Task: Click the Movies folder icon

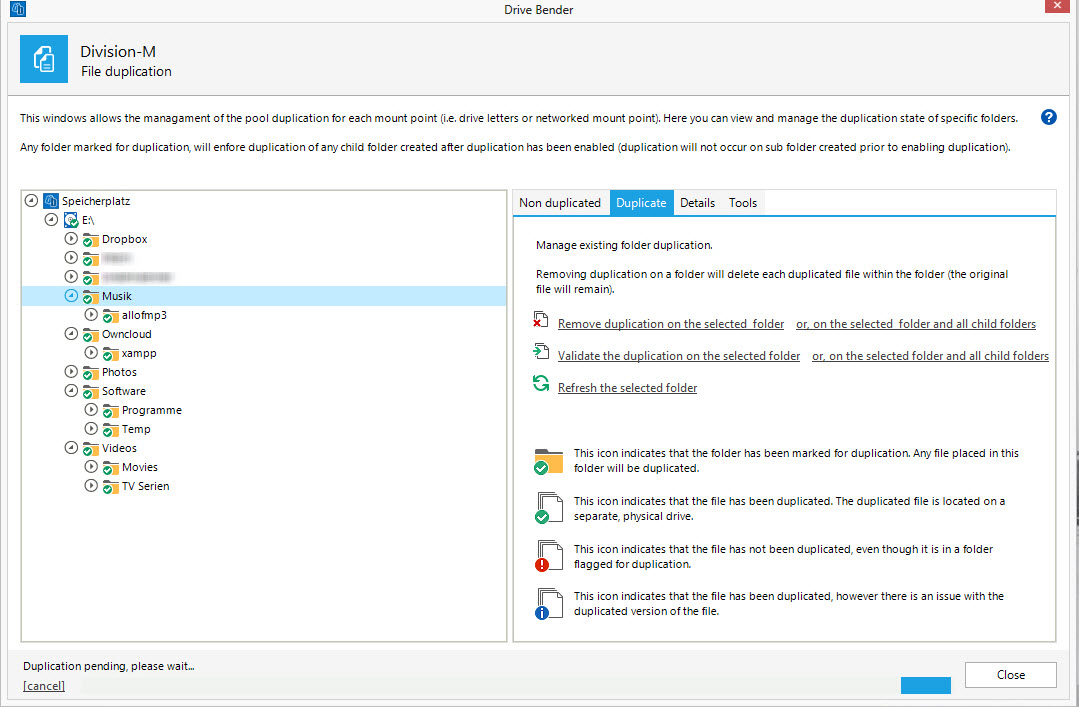Action: coord(111,467)
